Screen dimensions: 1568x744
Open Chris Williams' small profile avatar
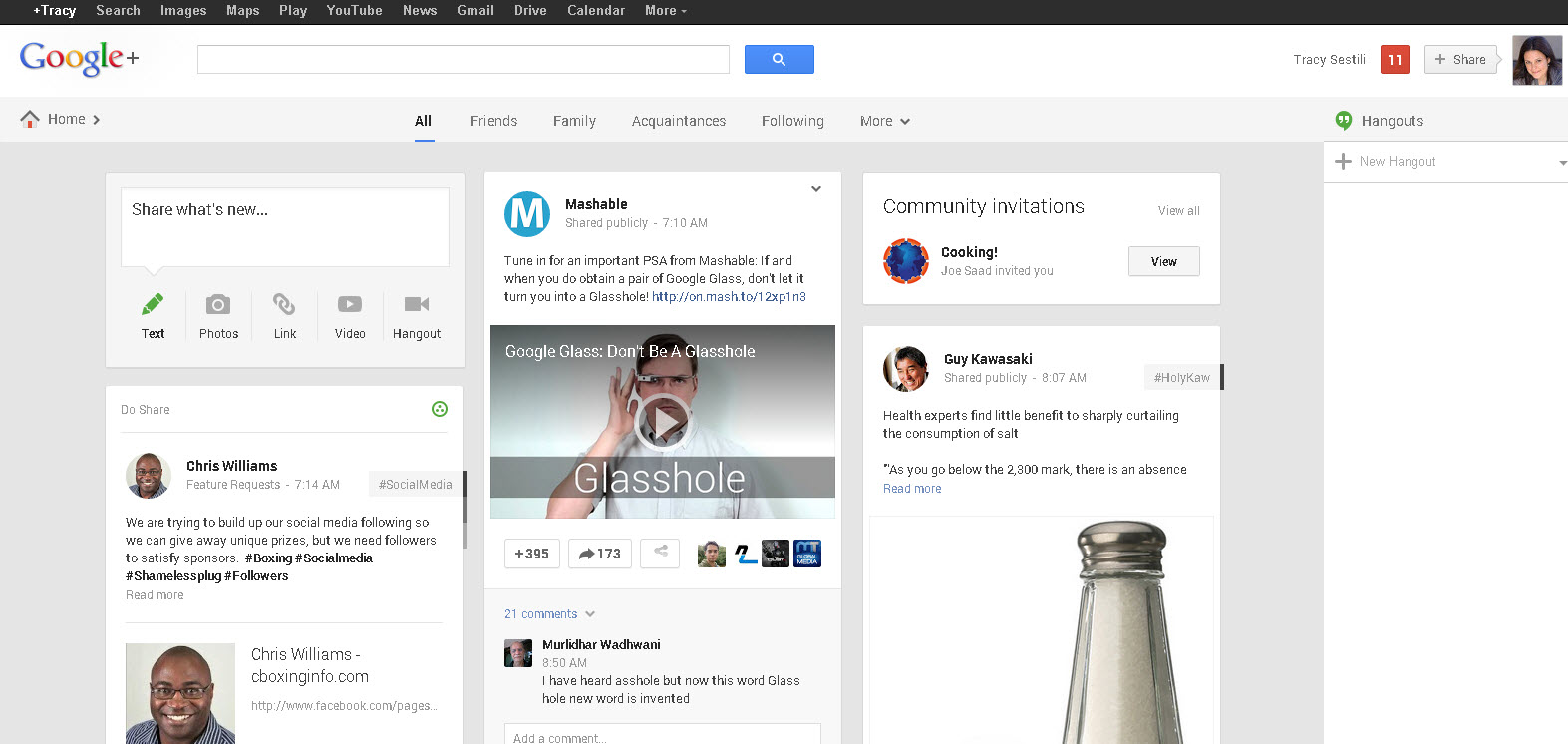pyautogui.click(x=149, y=475)
